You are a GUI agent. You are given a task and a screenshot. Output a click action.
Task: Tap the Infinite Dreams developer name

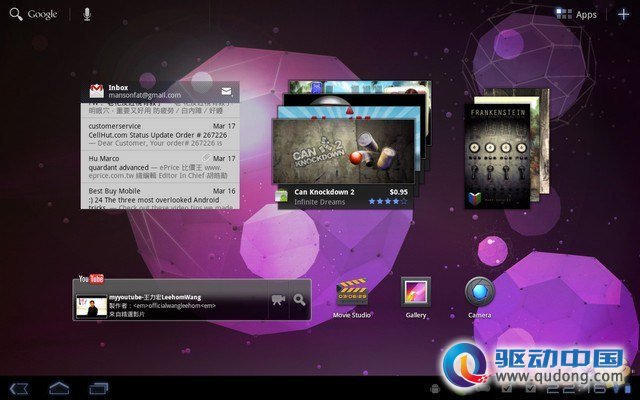pos(320,202)
